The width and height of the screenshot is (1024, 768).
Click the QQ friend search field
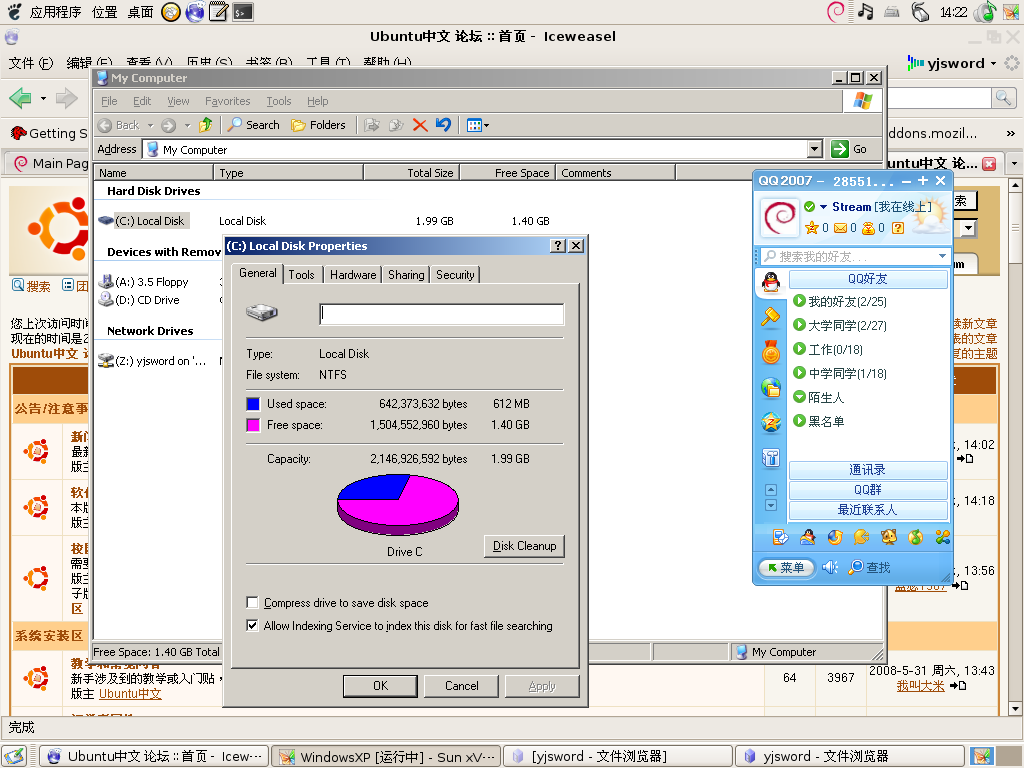(856, 256)
